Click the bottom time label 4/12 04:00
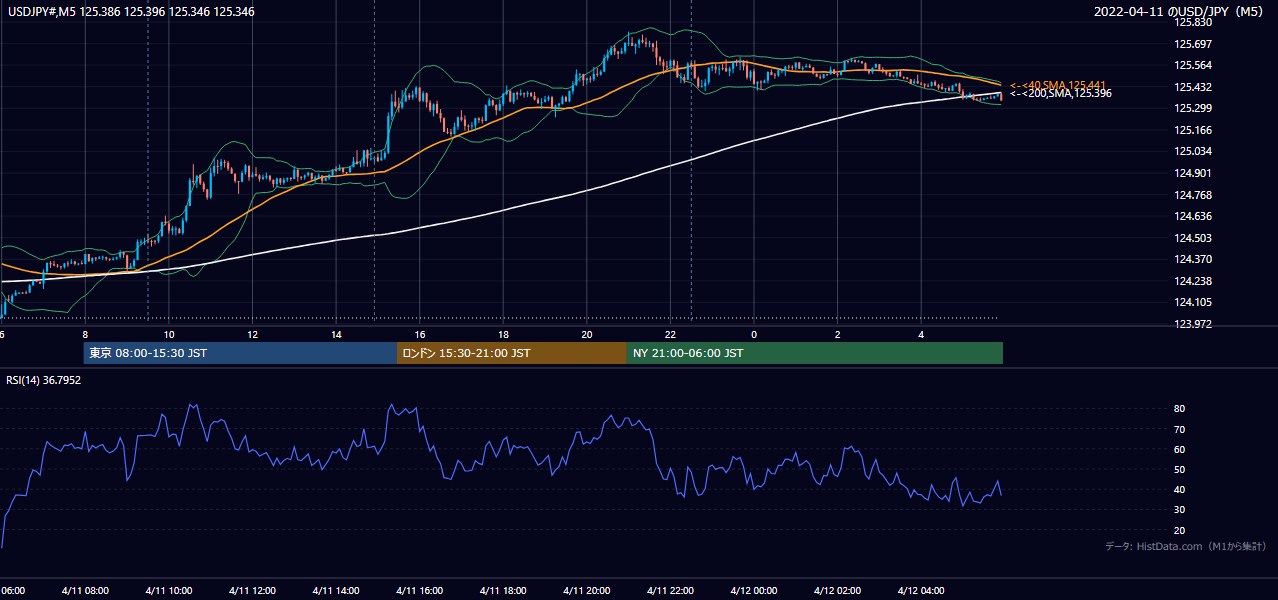Image resolution: width=1278 pixels, height=600 pixels. click(921, 590)
